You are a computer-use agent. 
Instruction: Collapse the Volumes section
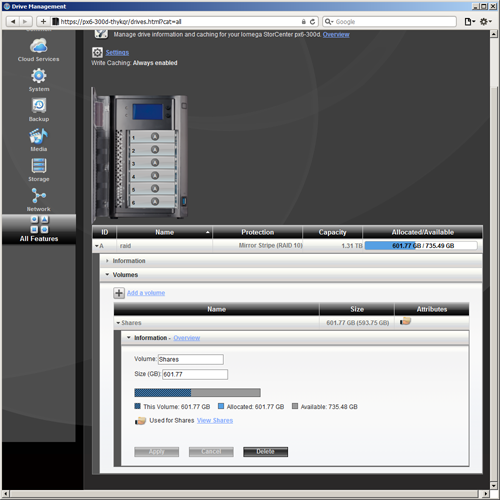(107, 275)
